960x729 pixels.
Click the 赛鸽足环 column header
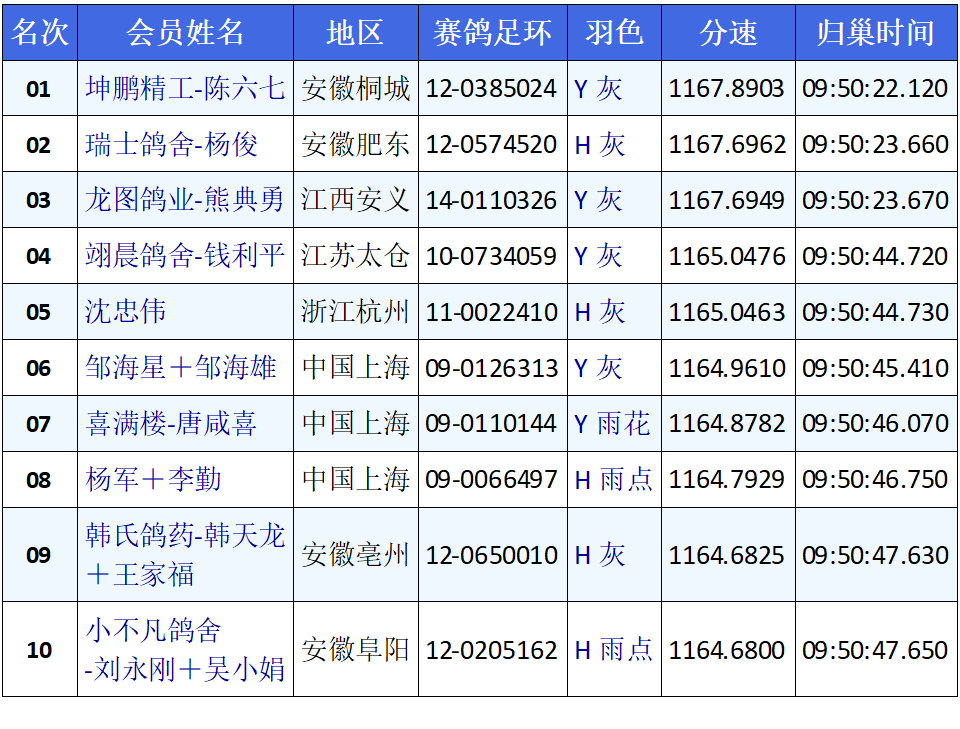pyautogui.click(x=492, y=32)
